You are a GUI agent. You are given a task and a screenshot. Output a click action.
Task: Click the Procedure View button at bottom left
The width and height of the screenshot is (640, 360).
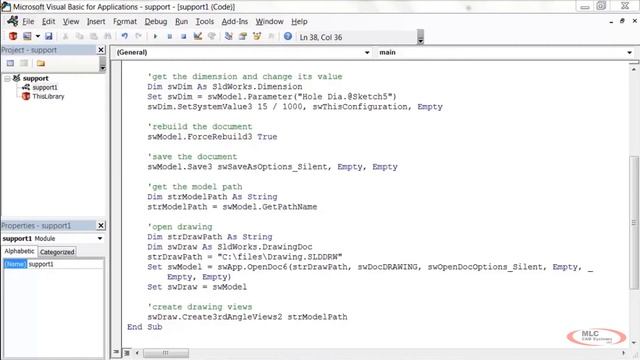(116, 353)
